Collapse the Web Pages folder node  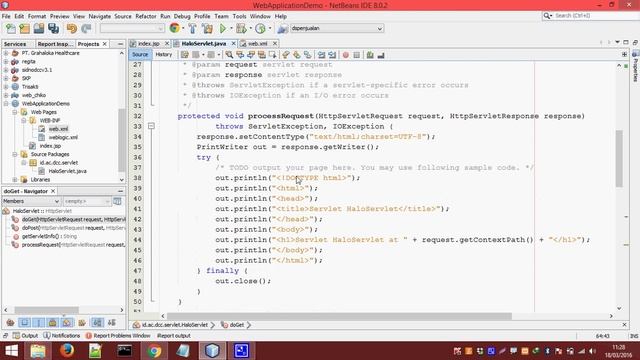point(15,112)
